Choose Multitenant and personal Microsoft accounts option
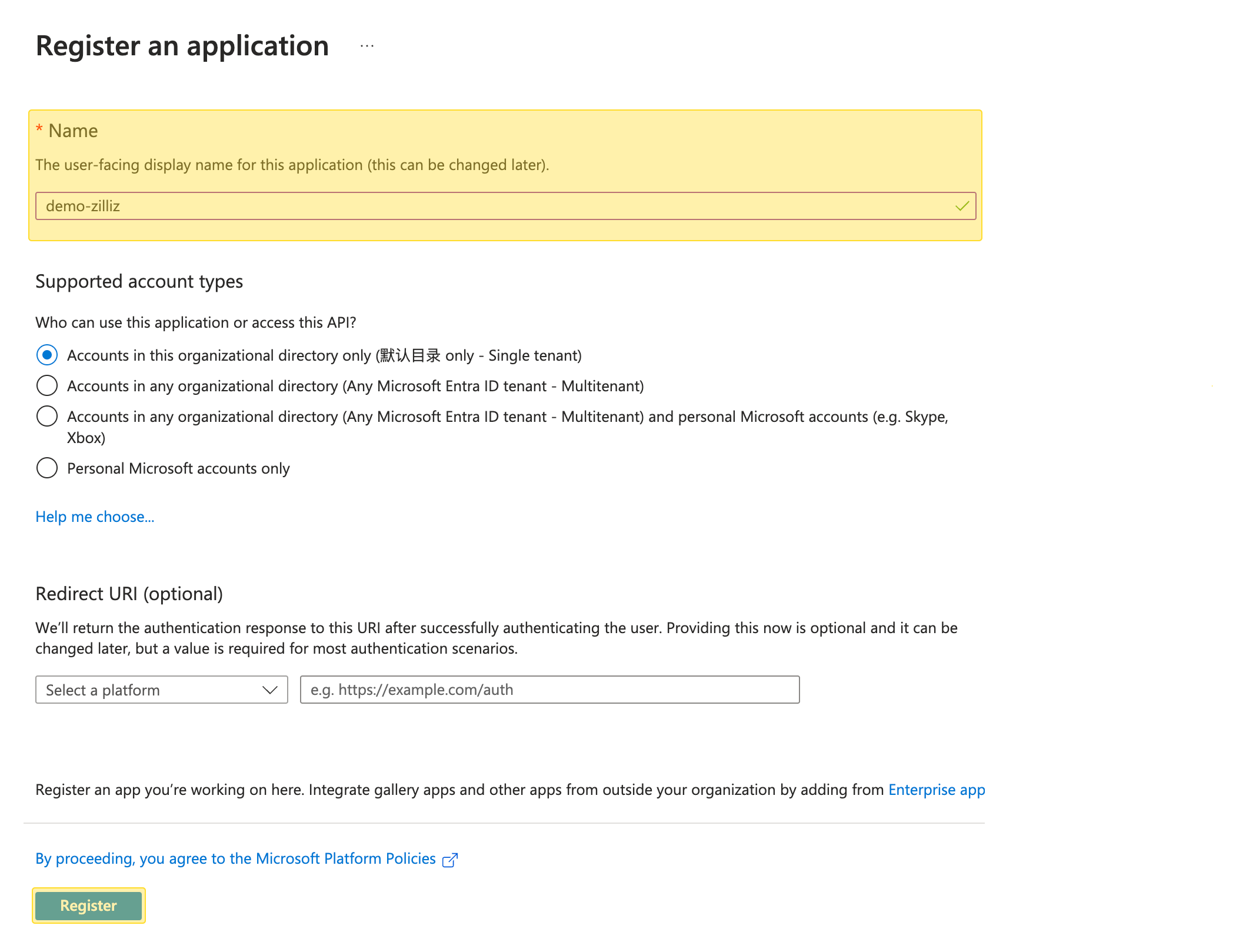 coord(47,417)
